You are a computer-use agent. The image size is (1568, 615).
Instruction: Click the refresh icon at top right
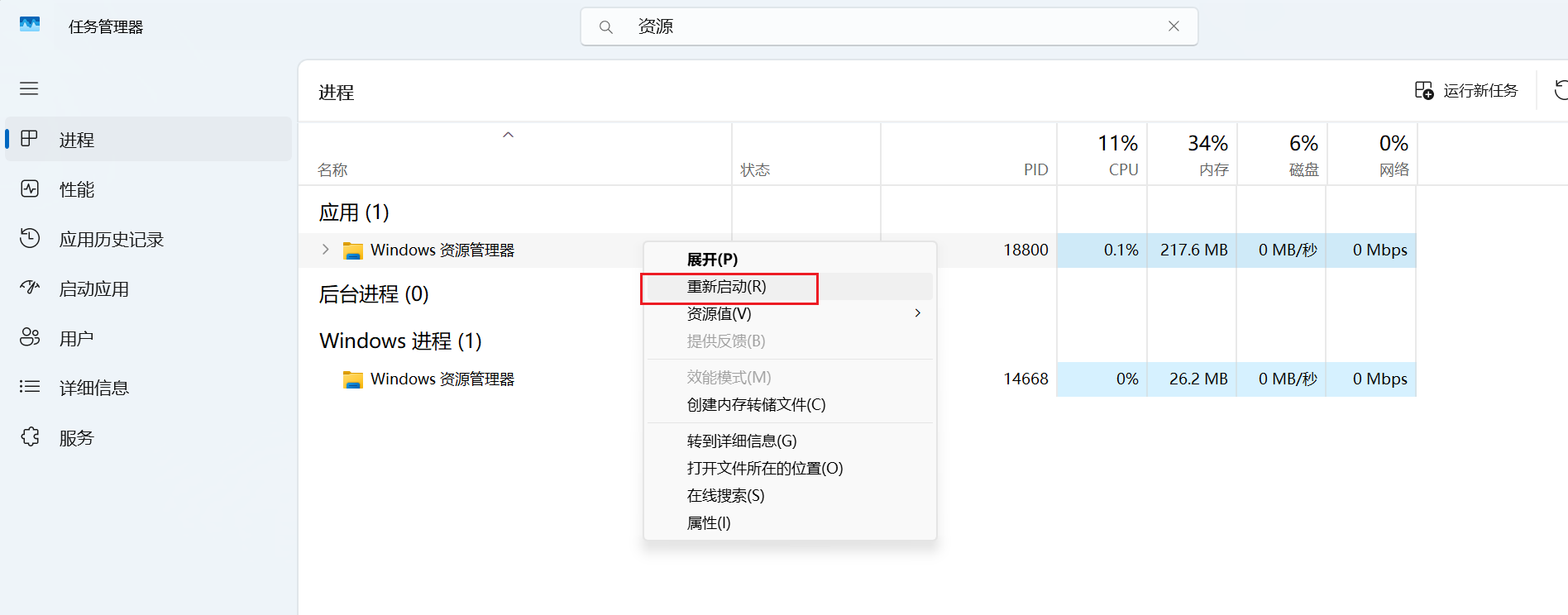1561,90
